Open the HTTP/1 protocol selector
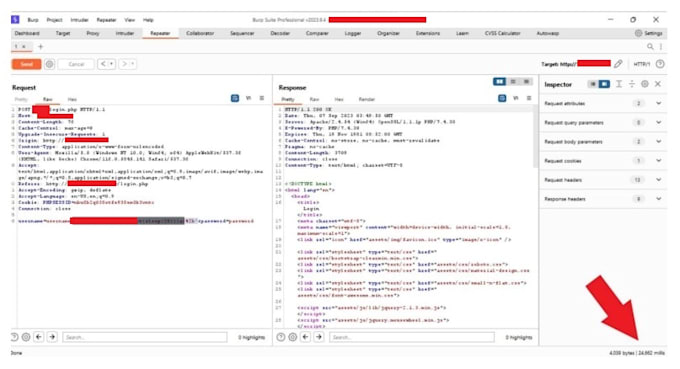Screen dimensions: 680x369 click(641, 64)
